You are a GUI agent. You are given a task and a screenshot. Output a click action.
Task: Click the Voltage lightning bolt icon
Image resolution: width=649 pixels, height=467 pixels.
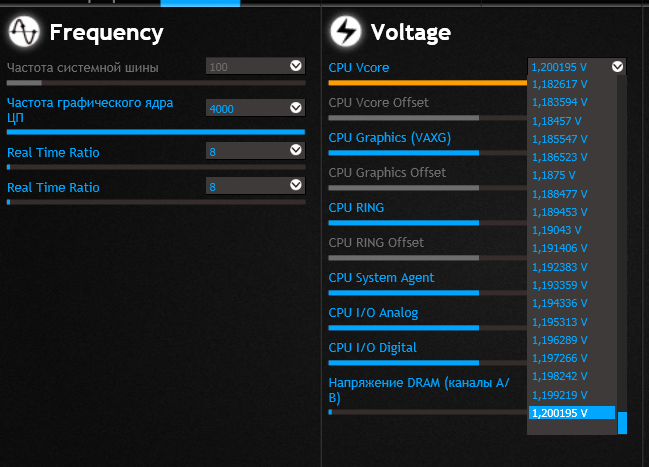(x=346, y=32)
